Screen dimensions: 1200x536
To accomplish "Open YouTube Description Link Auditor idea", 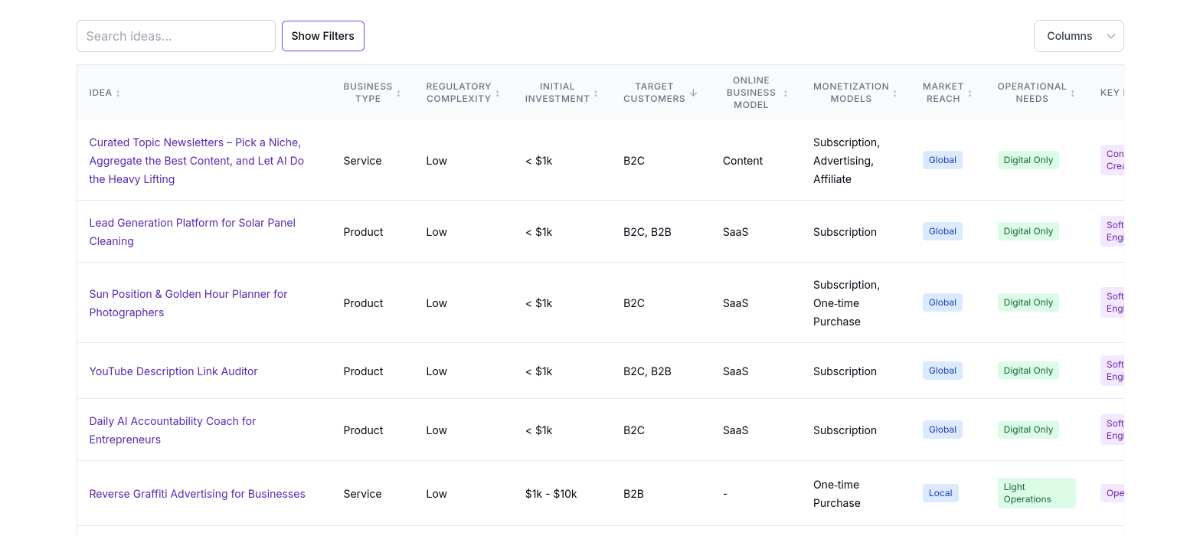I will pos(173,371).
